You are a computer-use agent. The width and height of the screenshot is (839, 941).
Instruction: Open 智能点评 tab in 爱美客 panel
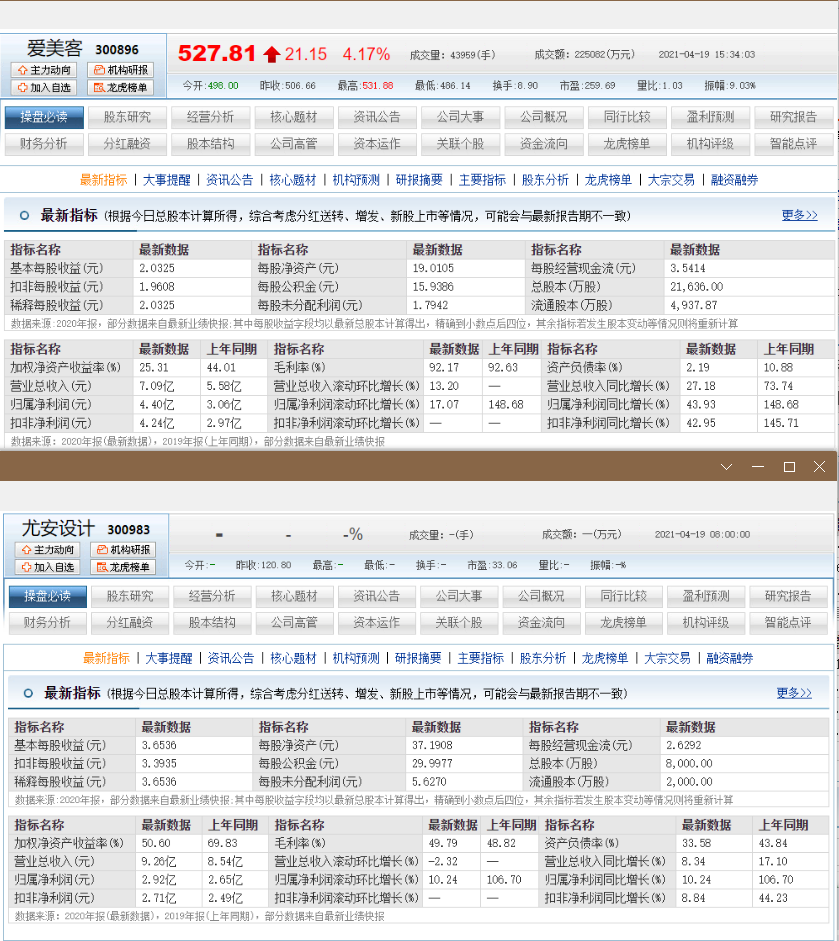click(x=793, y=144)
